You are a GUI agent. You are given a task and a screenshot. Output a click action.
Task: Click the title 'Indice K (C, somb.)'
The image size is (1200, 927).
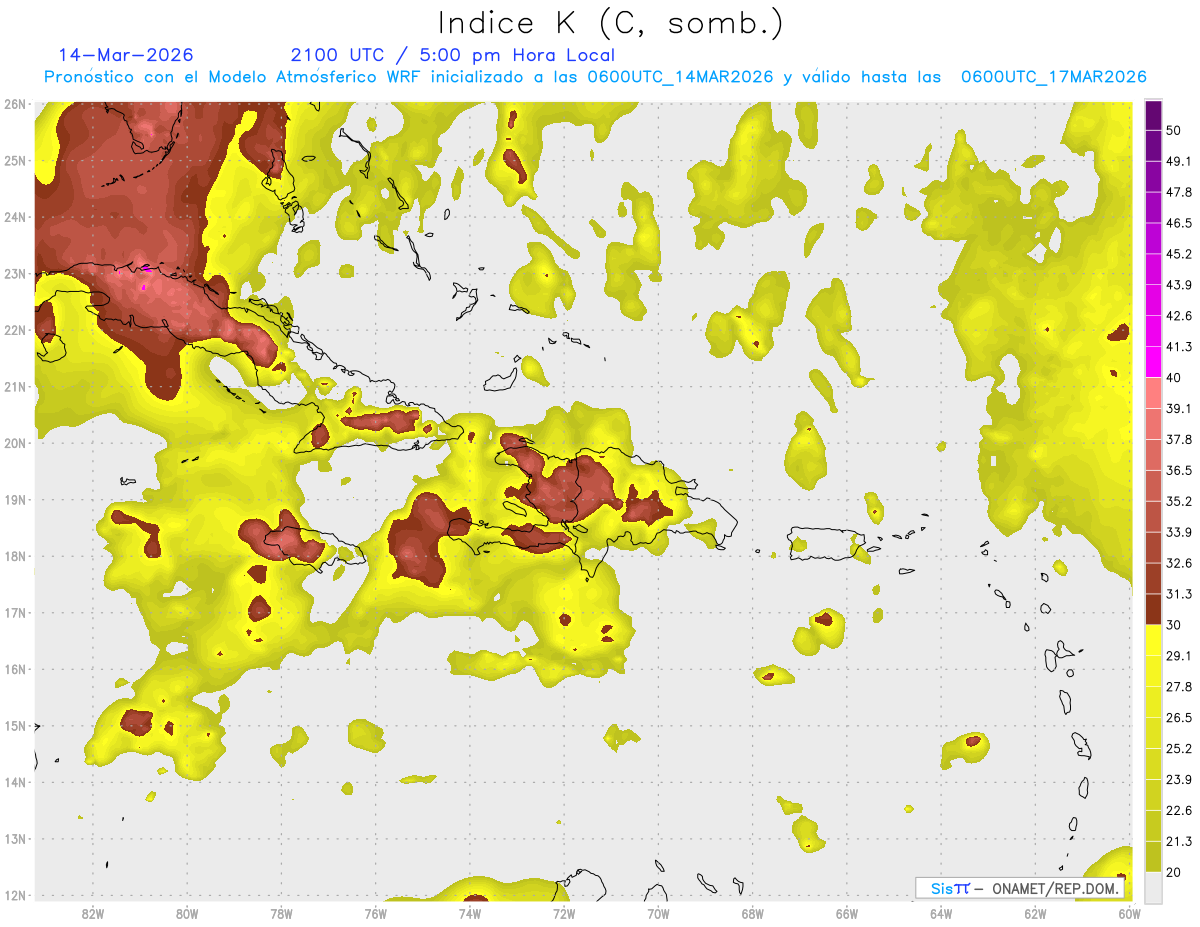[611, 23]
